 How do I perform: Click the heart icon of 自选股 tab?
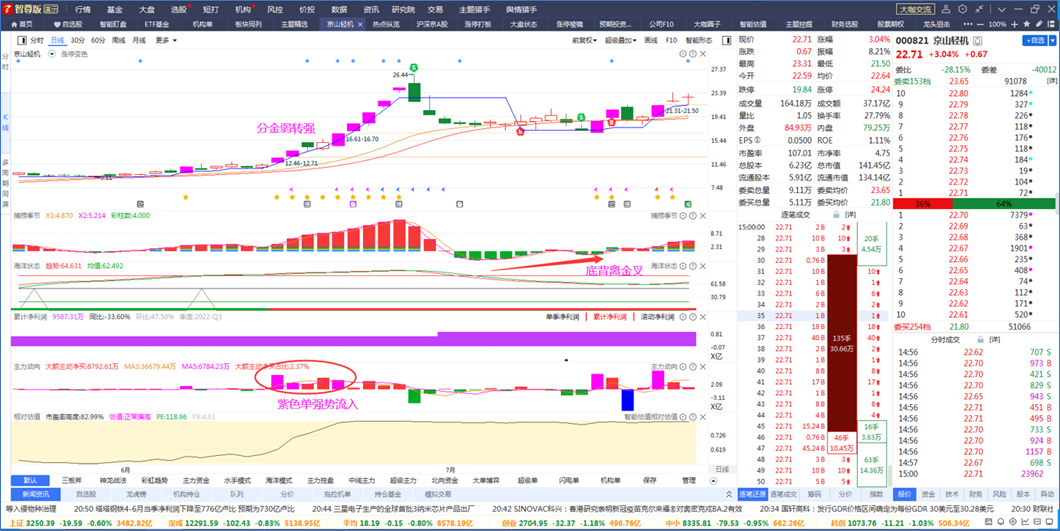(57, 24)
